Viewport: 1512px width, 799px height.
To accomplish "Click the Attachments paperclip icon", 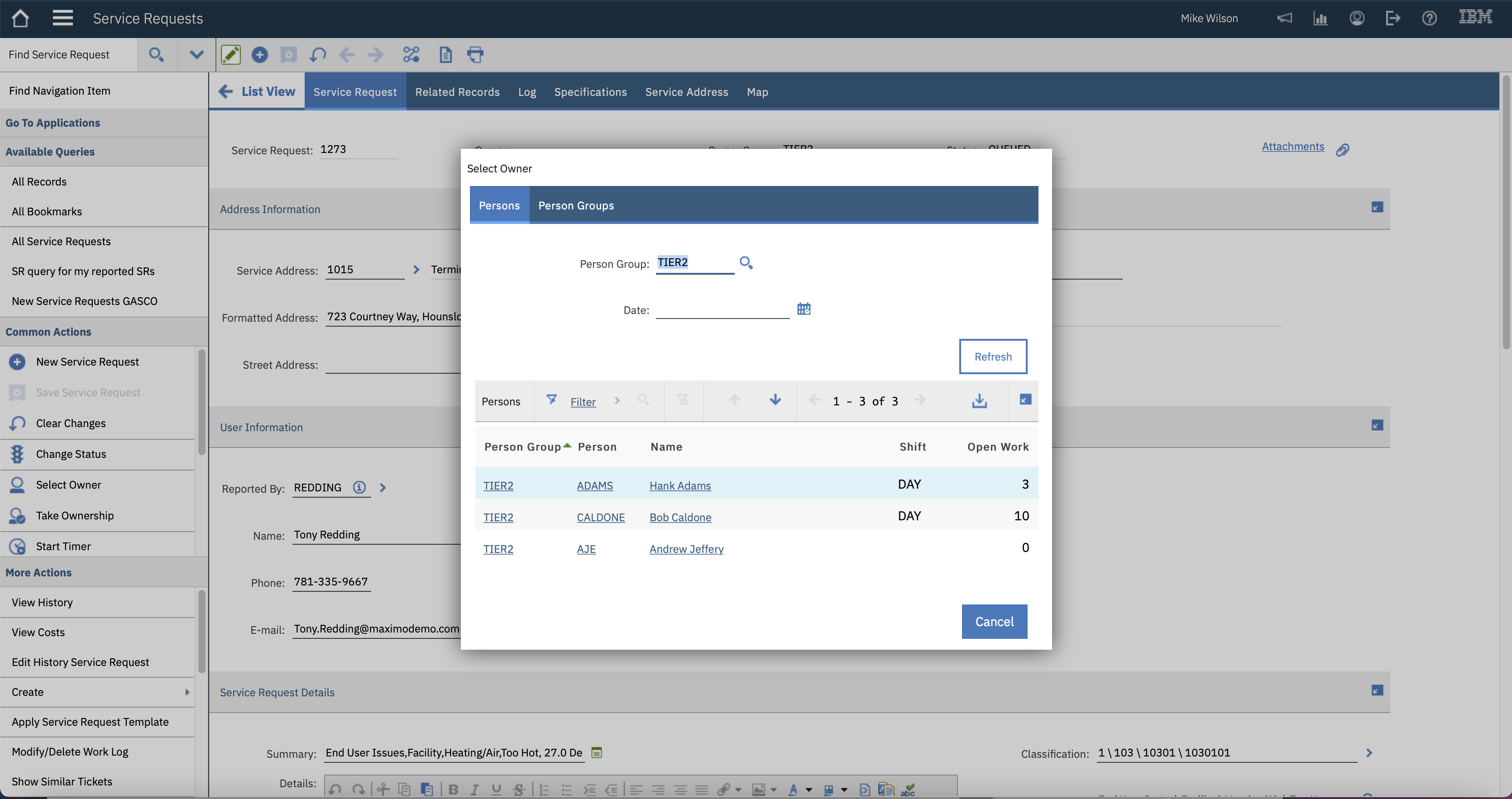I will click(x=1342, y=150).
